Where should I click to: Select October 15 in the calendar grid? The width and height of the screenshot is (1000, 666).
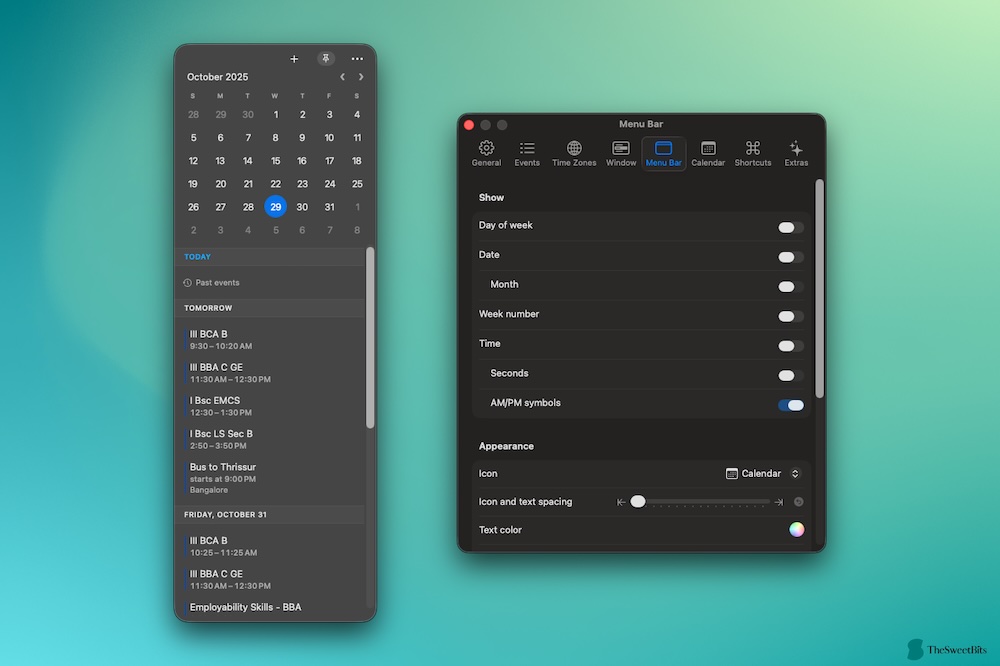[275, 161]
